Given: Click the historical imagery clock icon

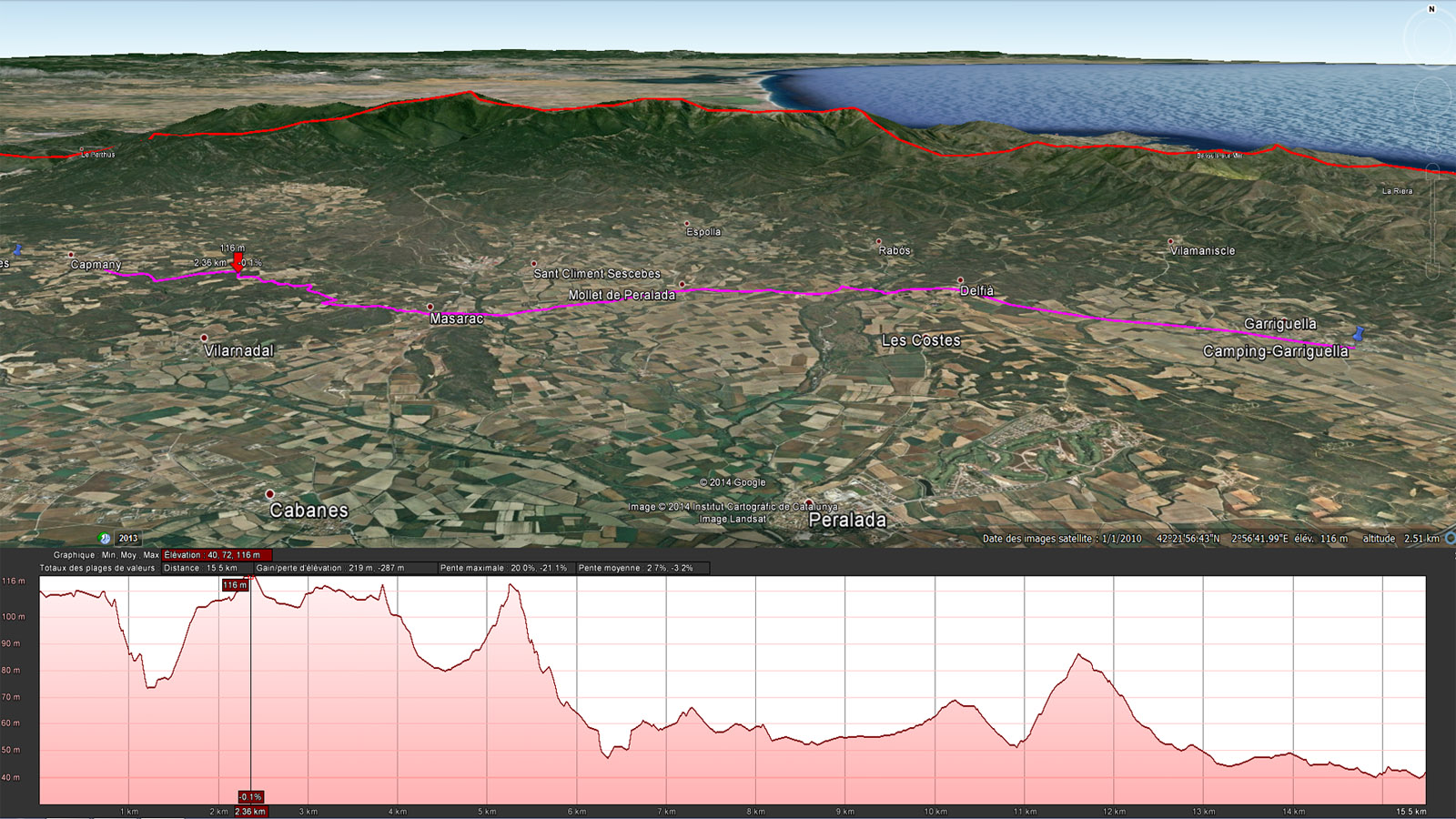Looking at the screenshot, I should 105,538.
